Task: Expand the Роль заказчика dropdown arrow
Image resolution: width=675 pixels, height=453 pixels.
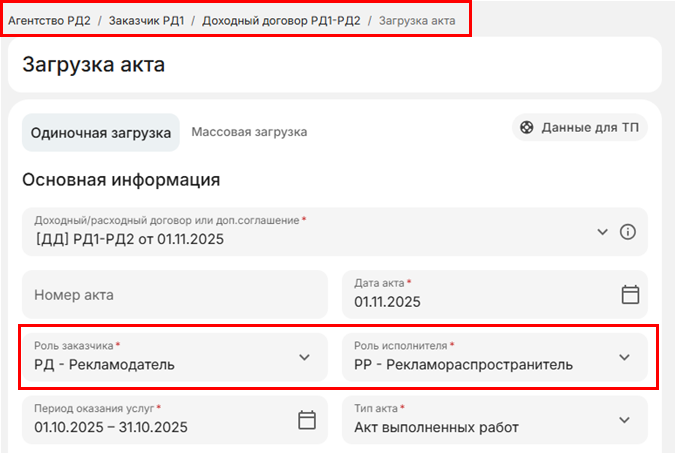Action: pyautogui.click(x=305, y=357)
